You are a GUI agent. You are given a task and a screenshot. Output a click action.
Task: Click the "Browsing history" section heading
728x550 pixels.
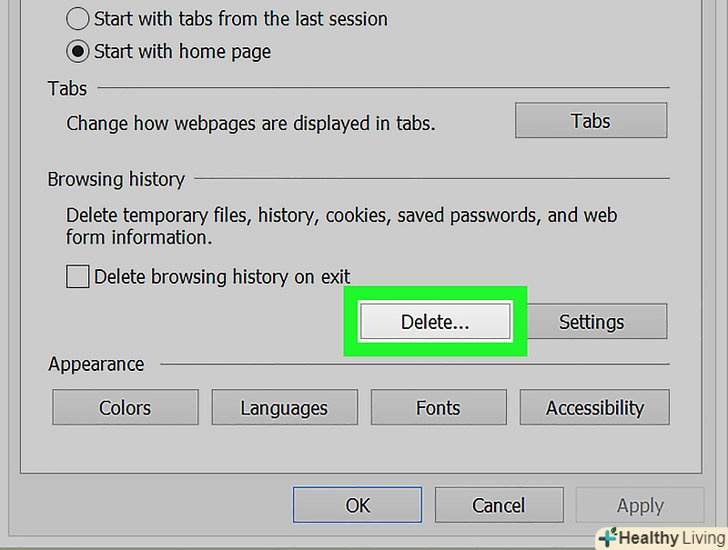click(116, 180)
